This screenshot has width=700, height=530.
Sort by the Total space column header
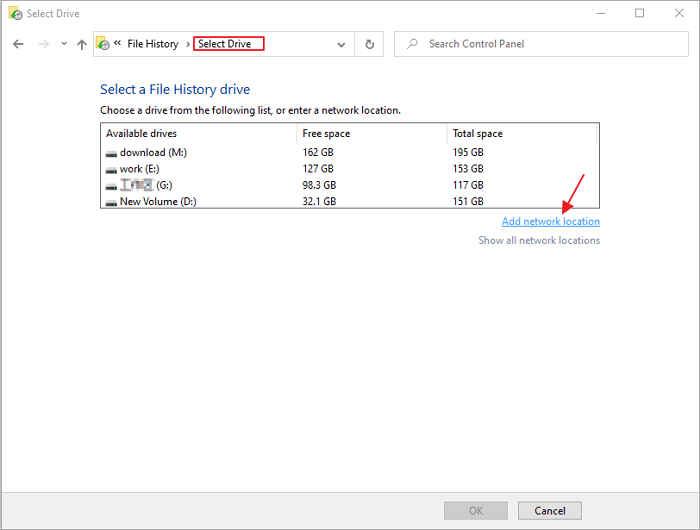click(478, 133)
